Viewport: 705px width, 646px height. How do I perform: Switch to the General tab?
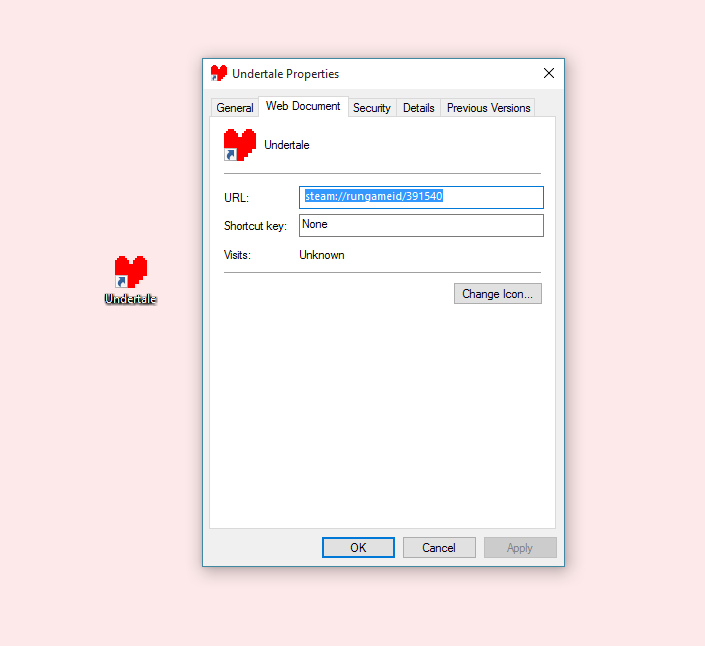point(235,108)
